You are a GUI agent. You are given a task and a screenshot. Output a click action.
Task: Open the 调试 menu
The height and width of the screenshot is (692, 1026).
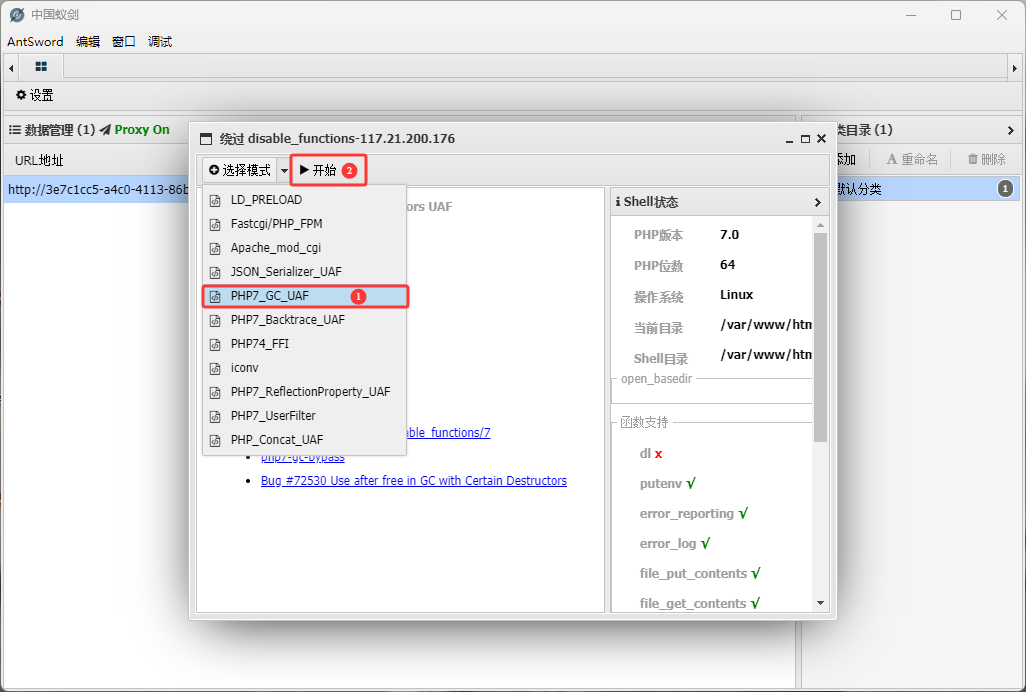[160, 42]
